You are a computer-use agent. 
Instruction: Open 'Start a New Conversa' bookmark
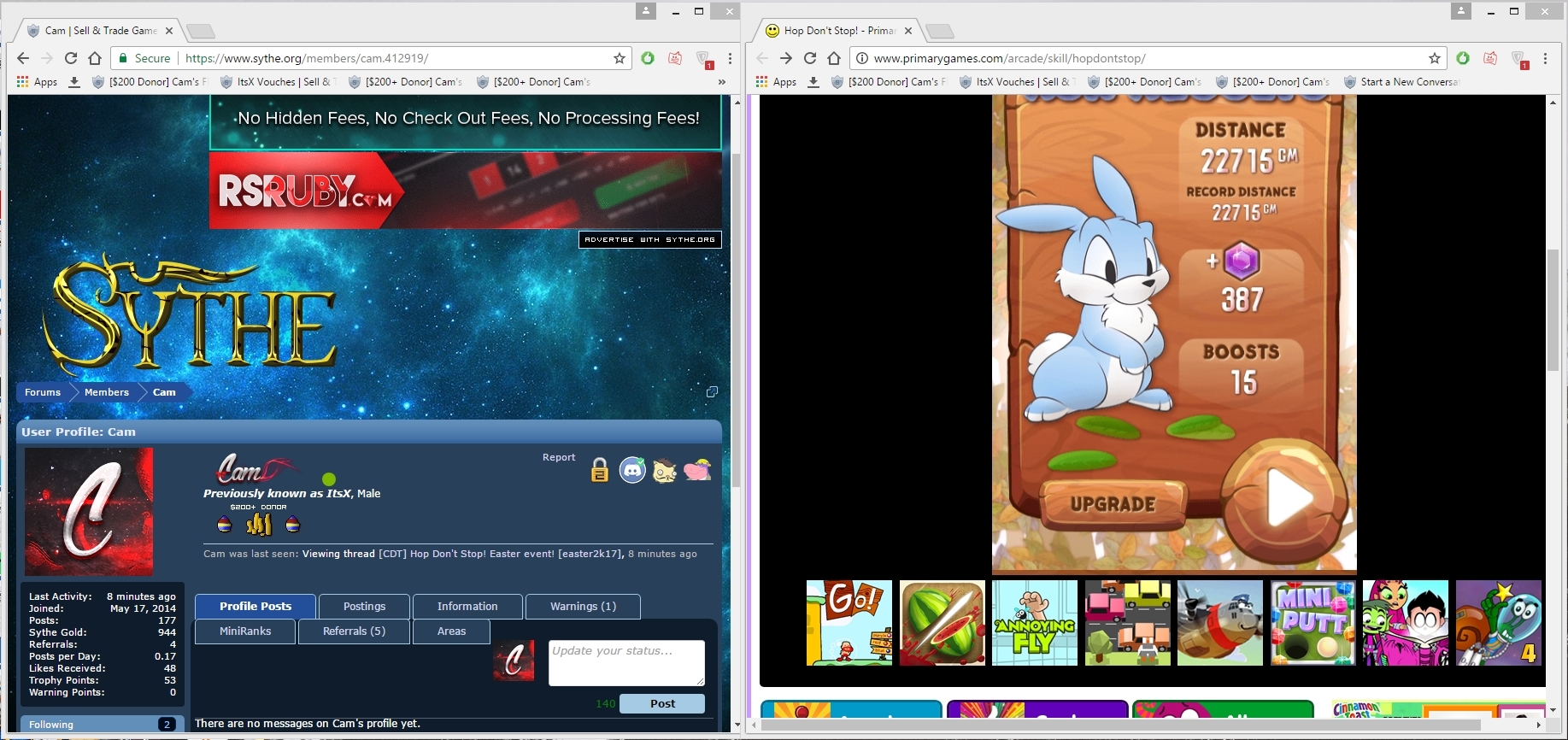[1402, 82]
